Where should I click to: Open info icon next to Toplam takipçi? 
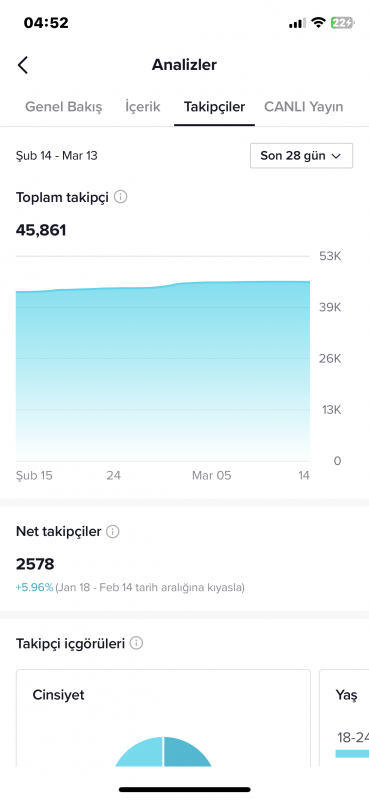(x=120, y=197)
